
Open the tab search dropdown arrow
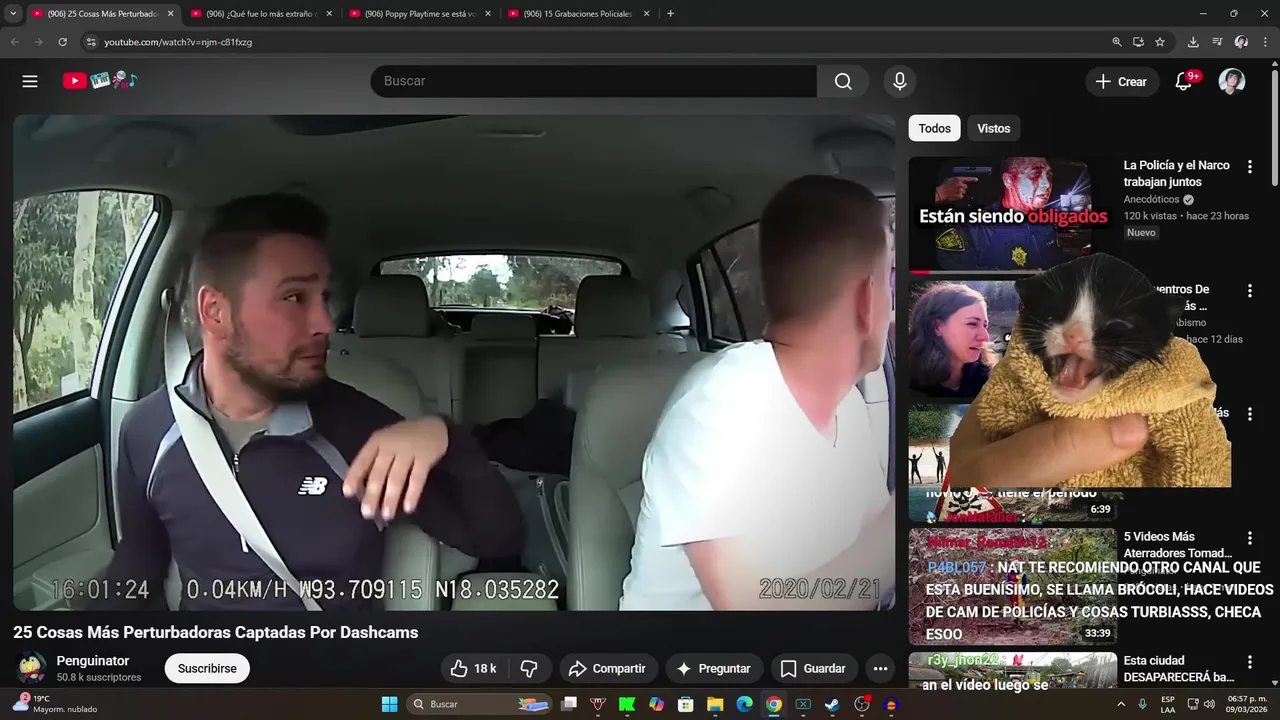point(13,14)
